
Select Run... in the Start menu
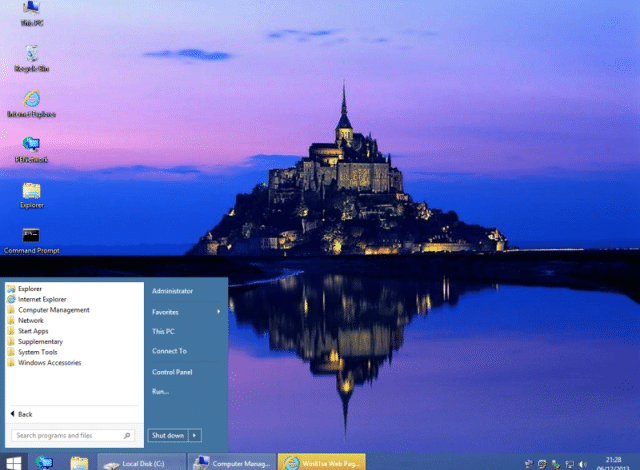(160, 392)
